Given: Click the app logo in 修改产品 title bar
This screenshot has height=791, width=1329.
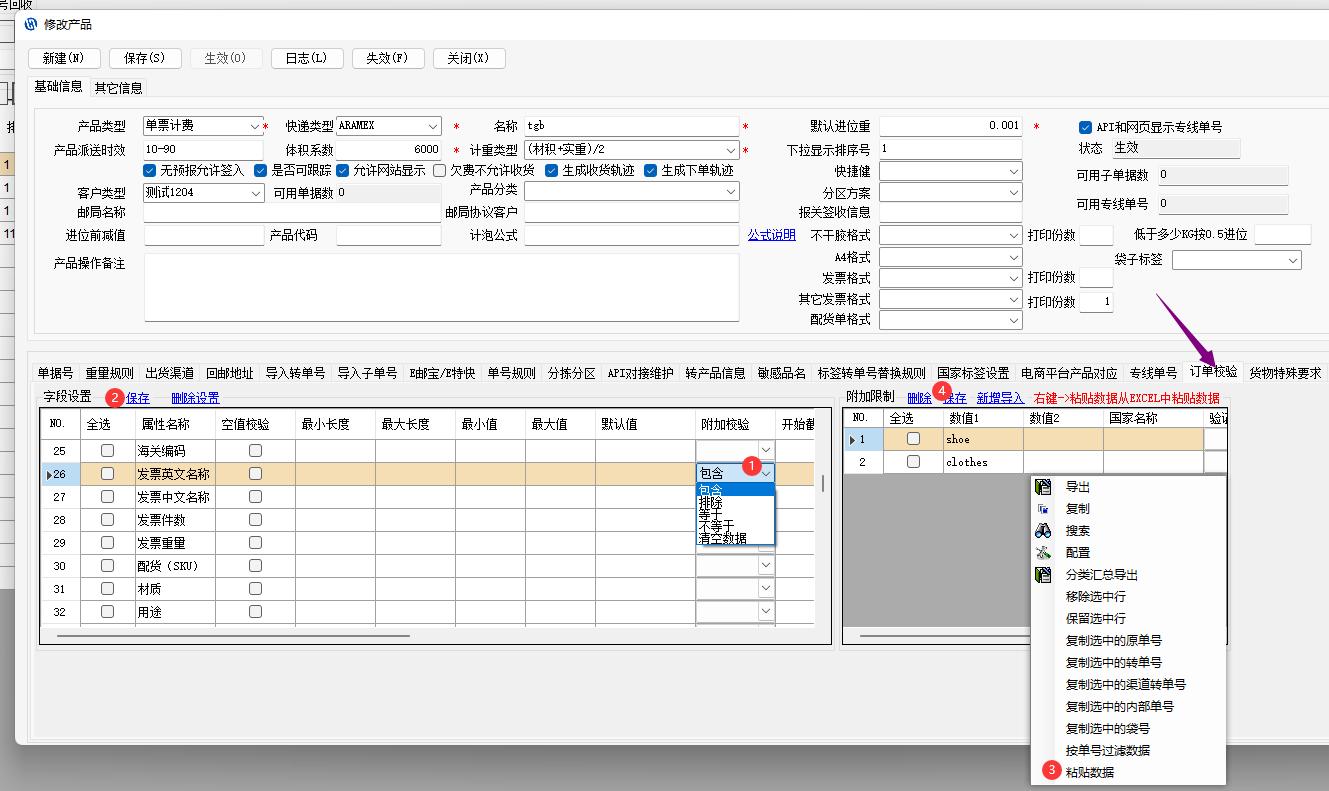Looking at the screenshot, I should point(31,24).
